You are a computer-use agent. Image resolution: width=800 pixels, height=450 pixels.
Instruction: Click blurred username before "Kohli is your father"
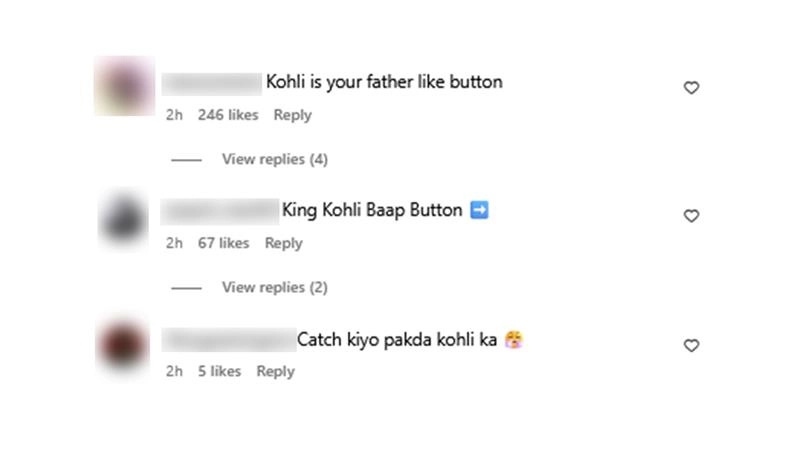[211, 82]
